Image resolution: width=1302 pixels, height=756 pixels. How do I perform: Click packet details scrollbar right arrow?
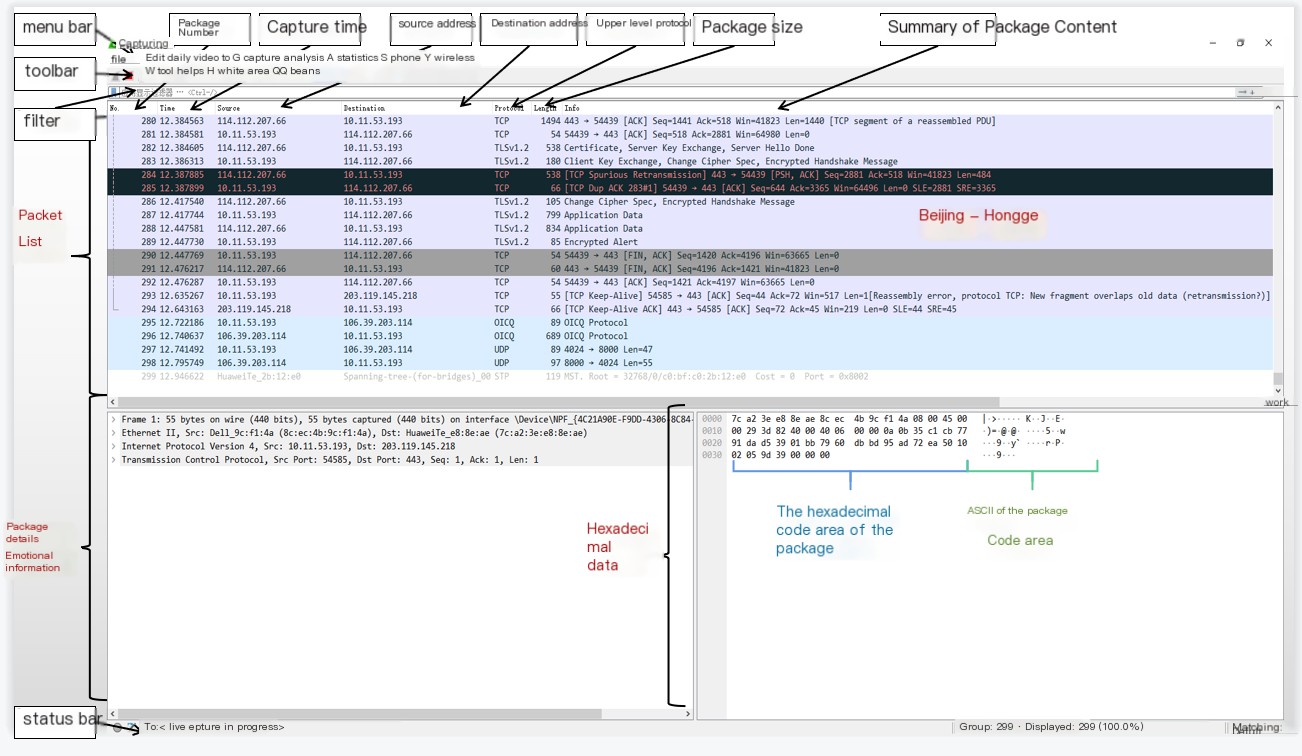click(x=687, y=714)
